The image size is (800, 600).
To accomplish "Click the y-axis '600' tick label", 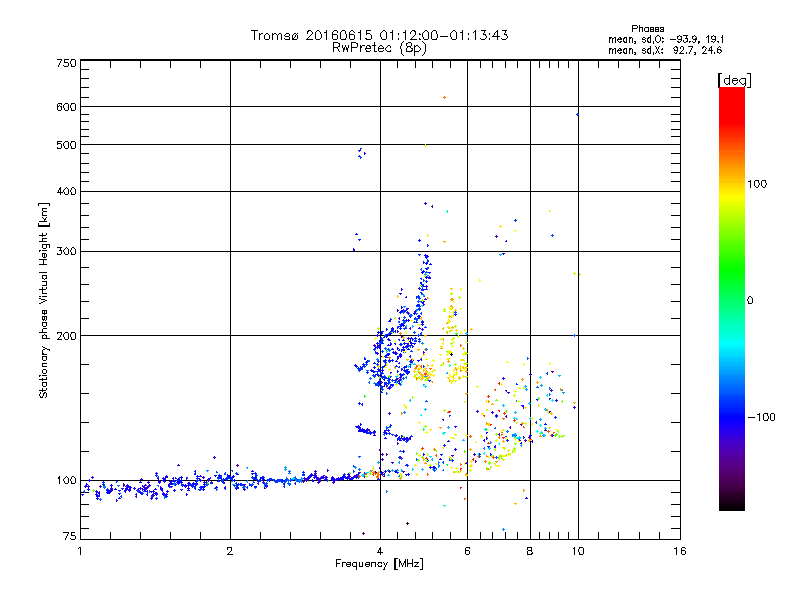I will [67, 107].
